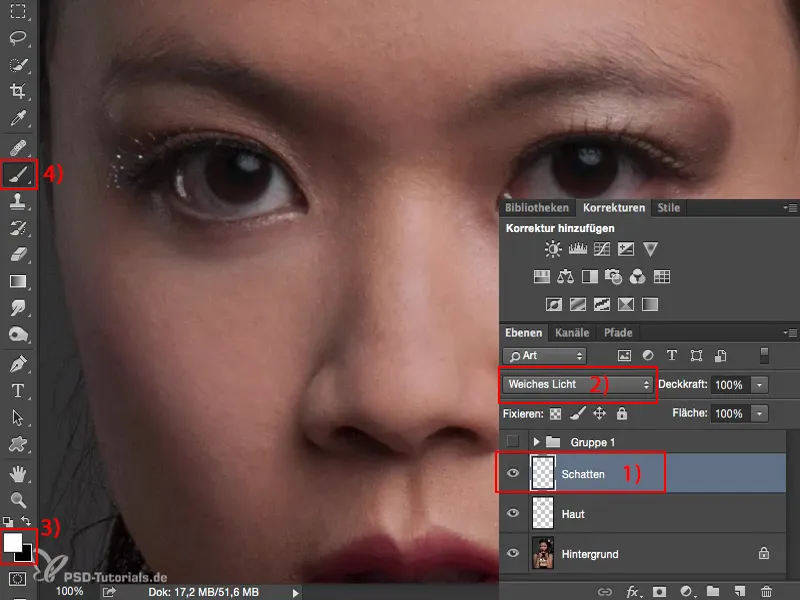Screen dimensions: 800x600
Task: Open the Bibliotheken tab
Action: point(537,208)
